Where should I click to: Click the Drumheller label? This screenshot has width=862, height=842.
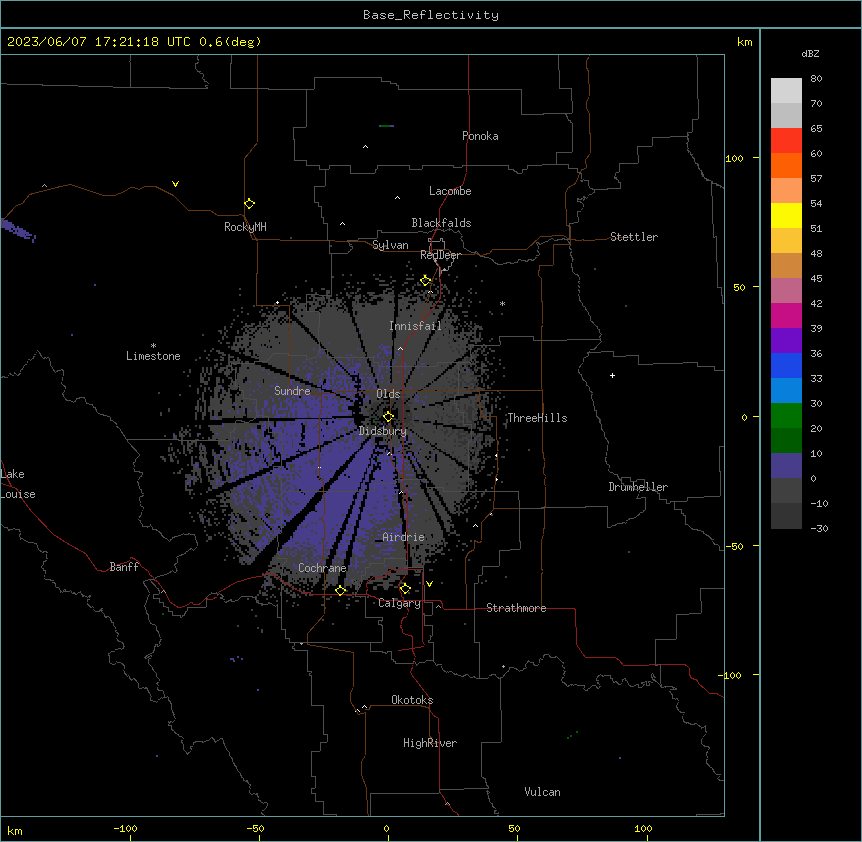click(638, 487)
